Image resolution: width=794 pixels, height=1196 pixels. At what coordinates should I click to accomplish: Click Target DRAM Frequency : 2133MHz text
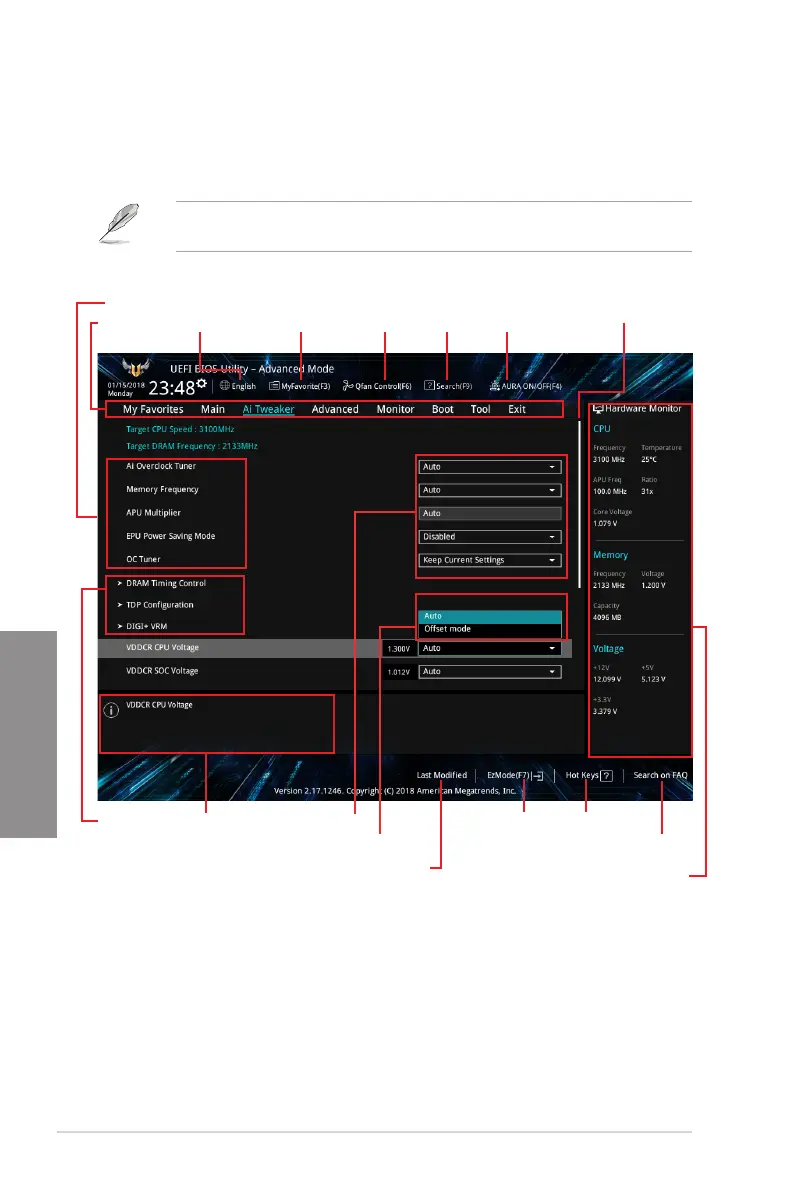click(x=191, y=446)
